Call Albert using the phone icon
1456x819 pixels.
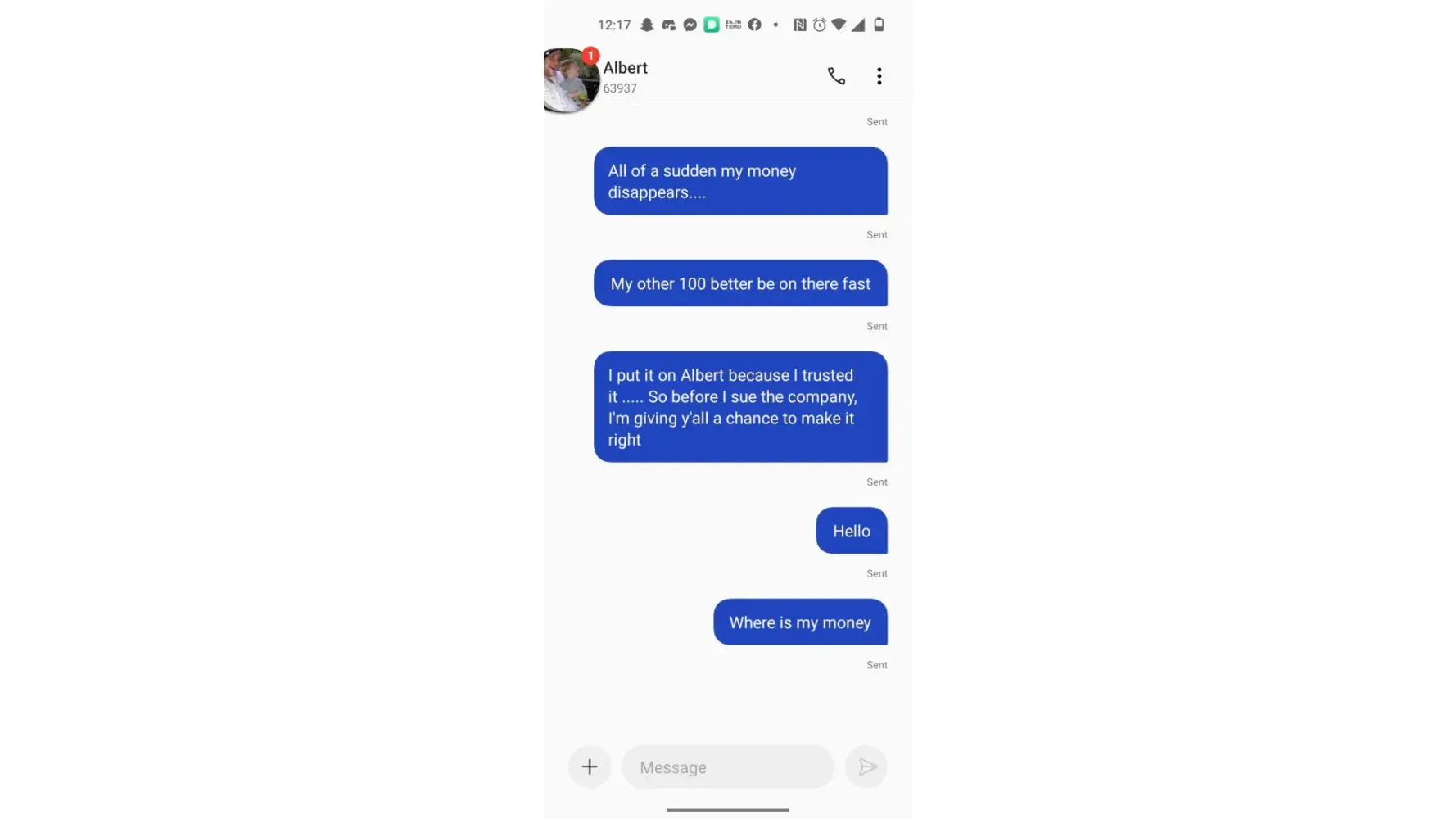pyautogui.click(x=836, y=76)
